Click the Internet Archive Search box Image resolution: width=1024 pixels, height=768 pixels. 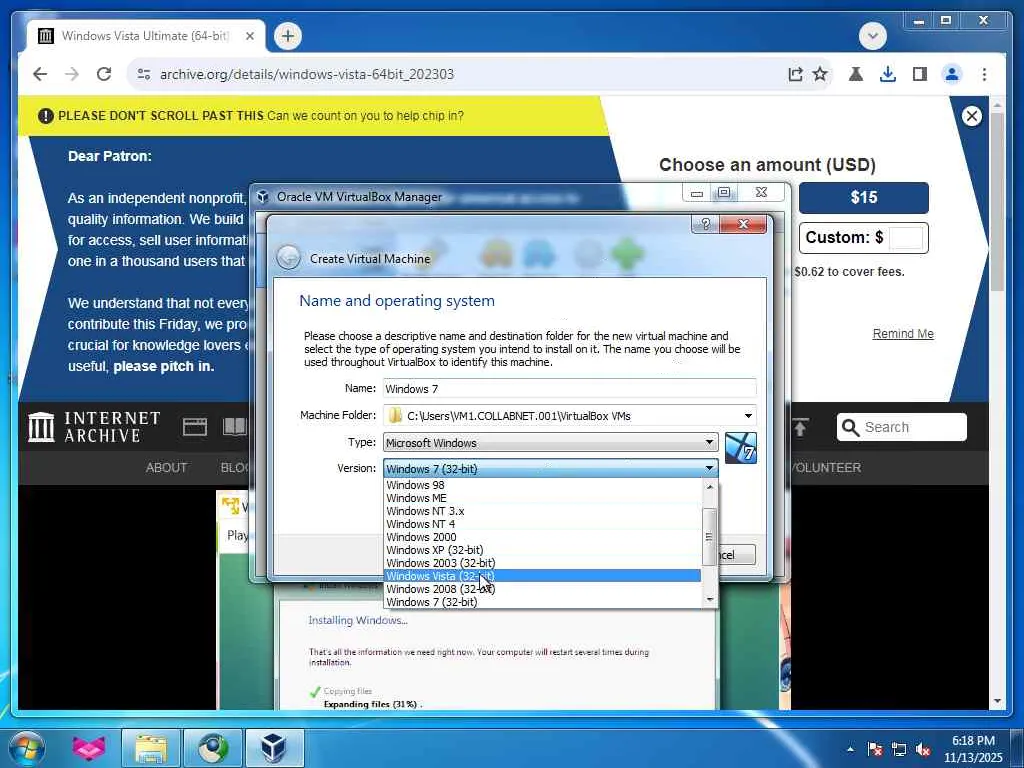pyautogui.click(x=901, y=427)
